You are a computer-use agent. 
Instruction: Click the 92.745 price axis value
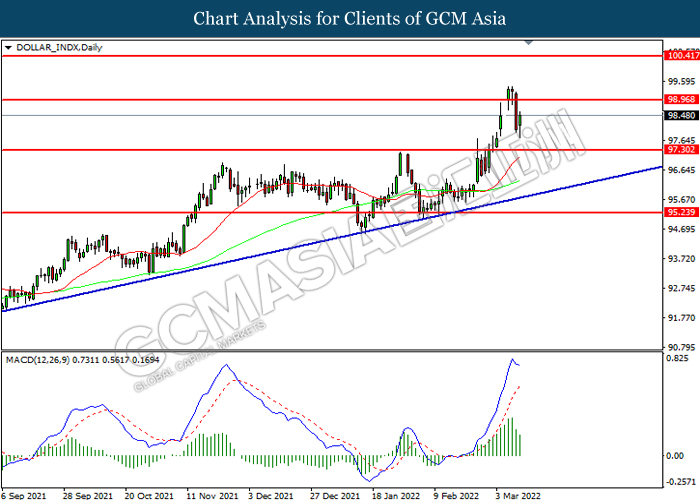tap(682, 288)
